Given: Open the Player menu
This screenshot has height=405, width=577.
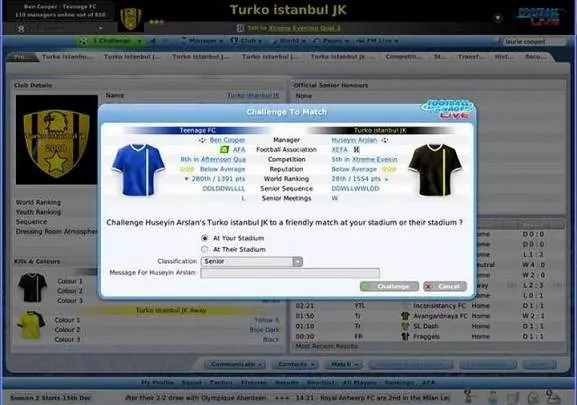Looking at the screenshot, I should coord(330,41).
